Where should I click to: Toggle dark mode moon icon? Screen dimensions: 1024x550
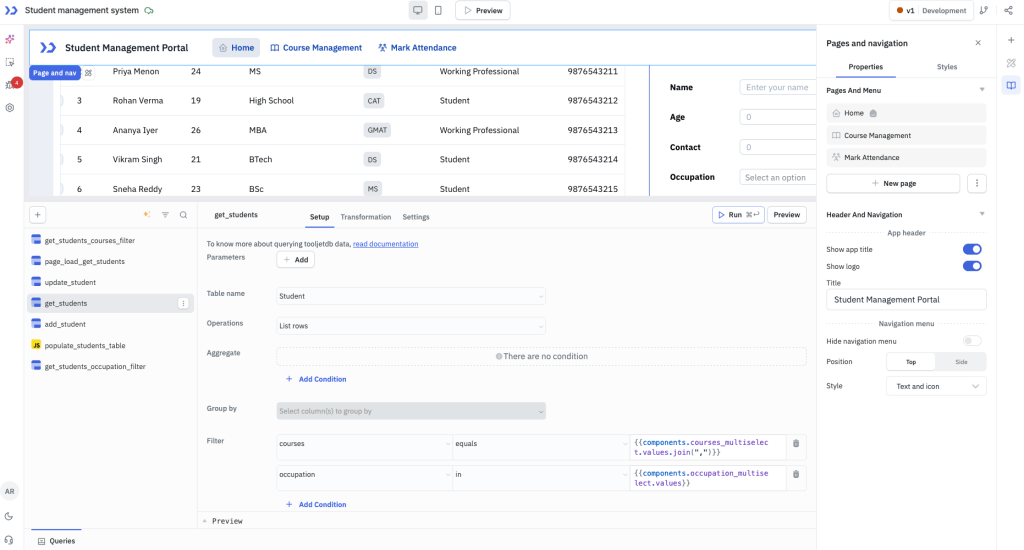(x=9, y=516)
